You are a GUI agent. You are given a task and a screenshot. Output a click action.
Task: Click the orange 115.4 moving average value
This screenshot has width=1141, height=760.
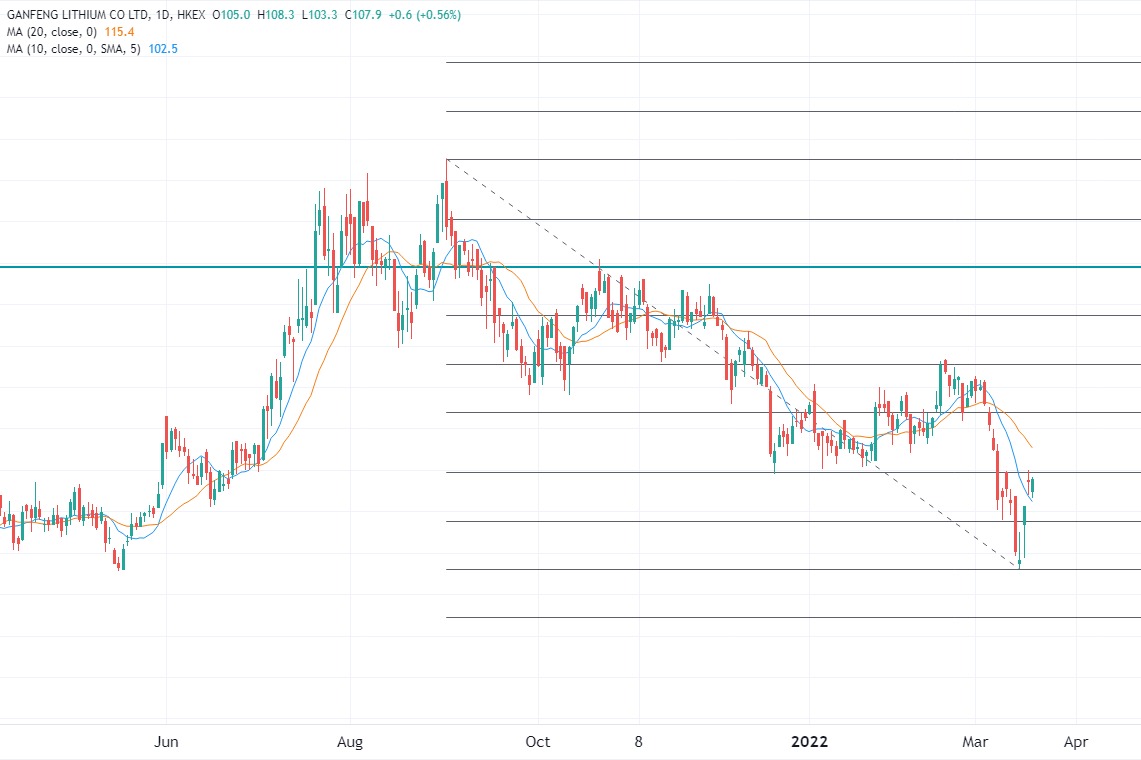[x=119, y=32]
